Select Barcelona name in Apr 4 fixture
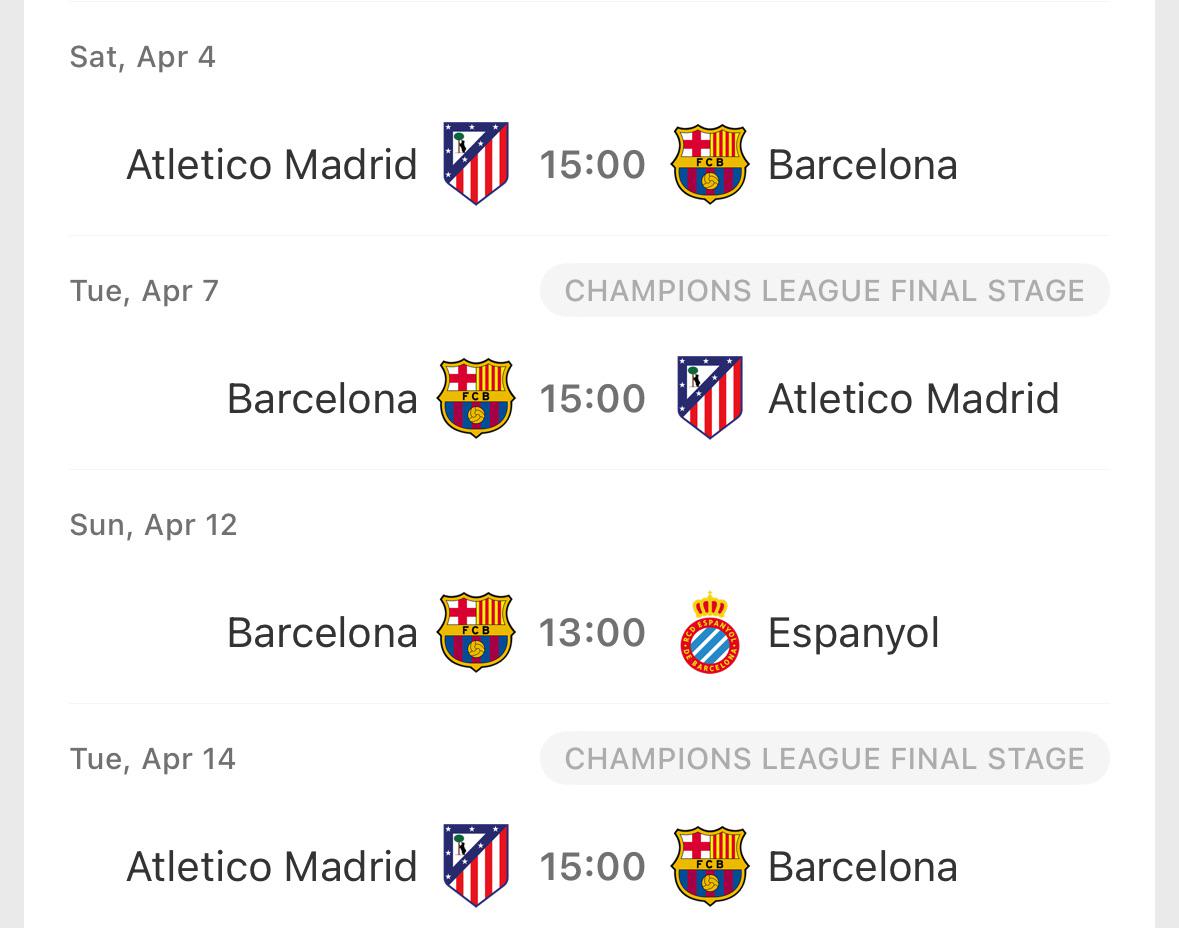This screenshot has width=1179, height=928. [x=862, y=165]
